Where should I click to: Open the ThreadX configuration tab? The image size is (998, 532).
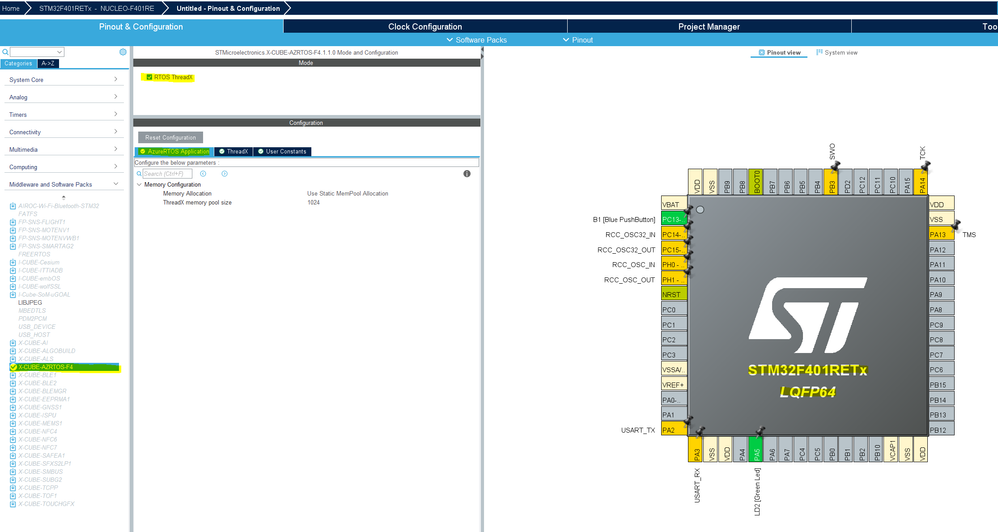point(234,151)
